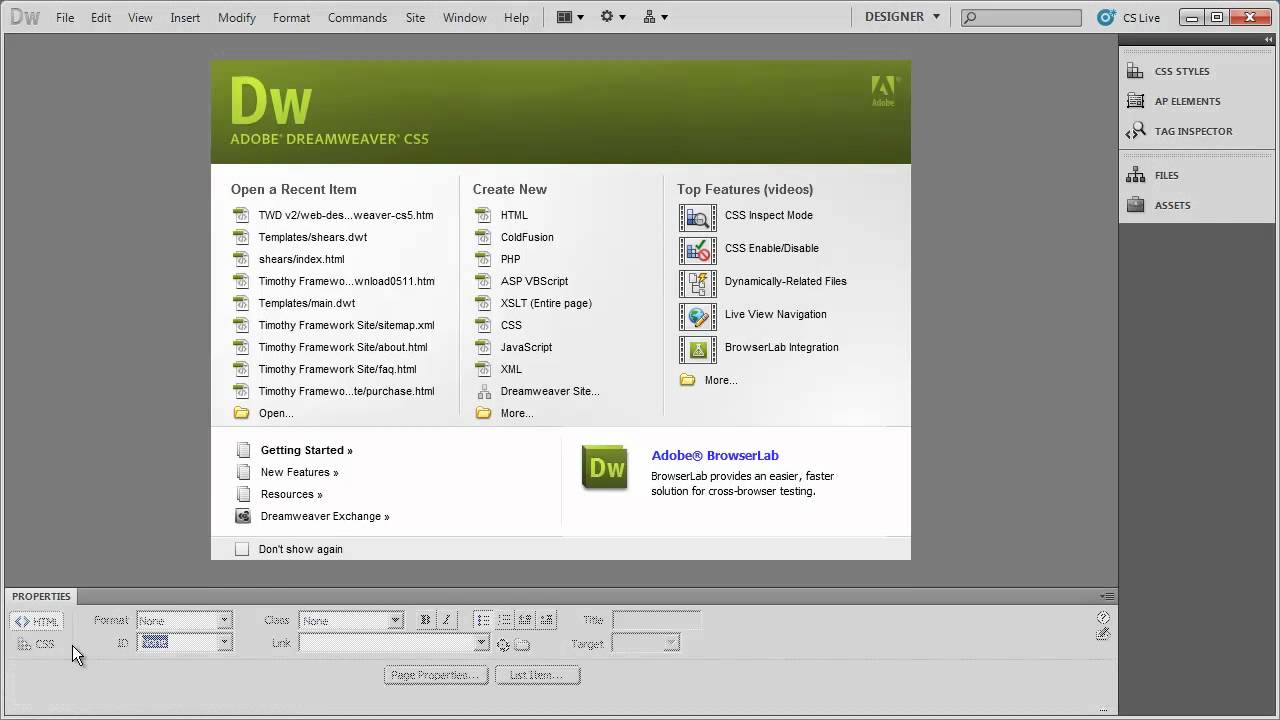
Task: Open the Tag Inspector panel
Action: click(1179, 131)
